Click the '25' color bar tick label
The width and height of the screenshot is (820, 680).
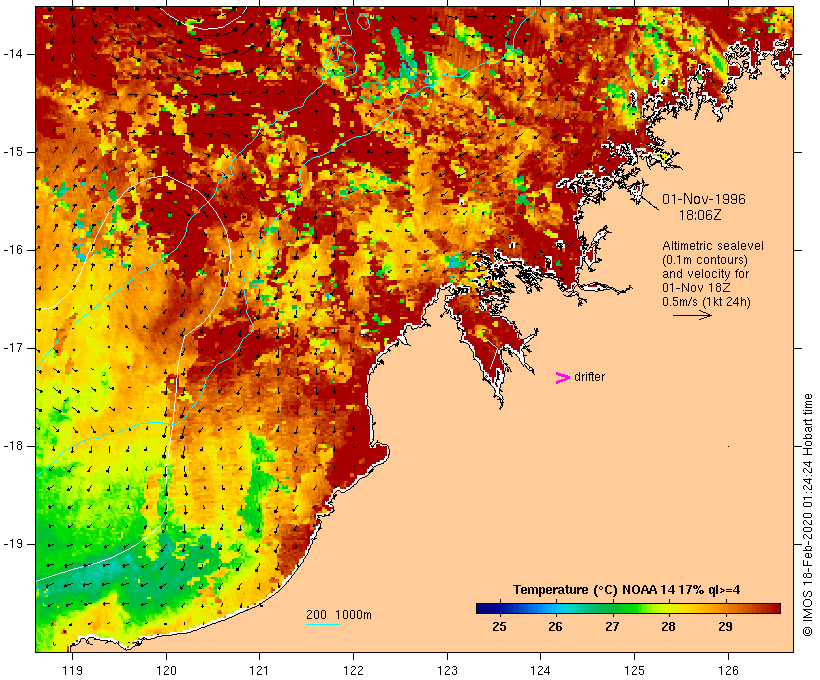point(499,627)
